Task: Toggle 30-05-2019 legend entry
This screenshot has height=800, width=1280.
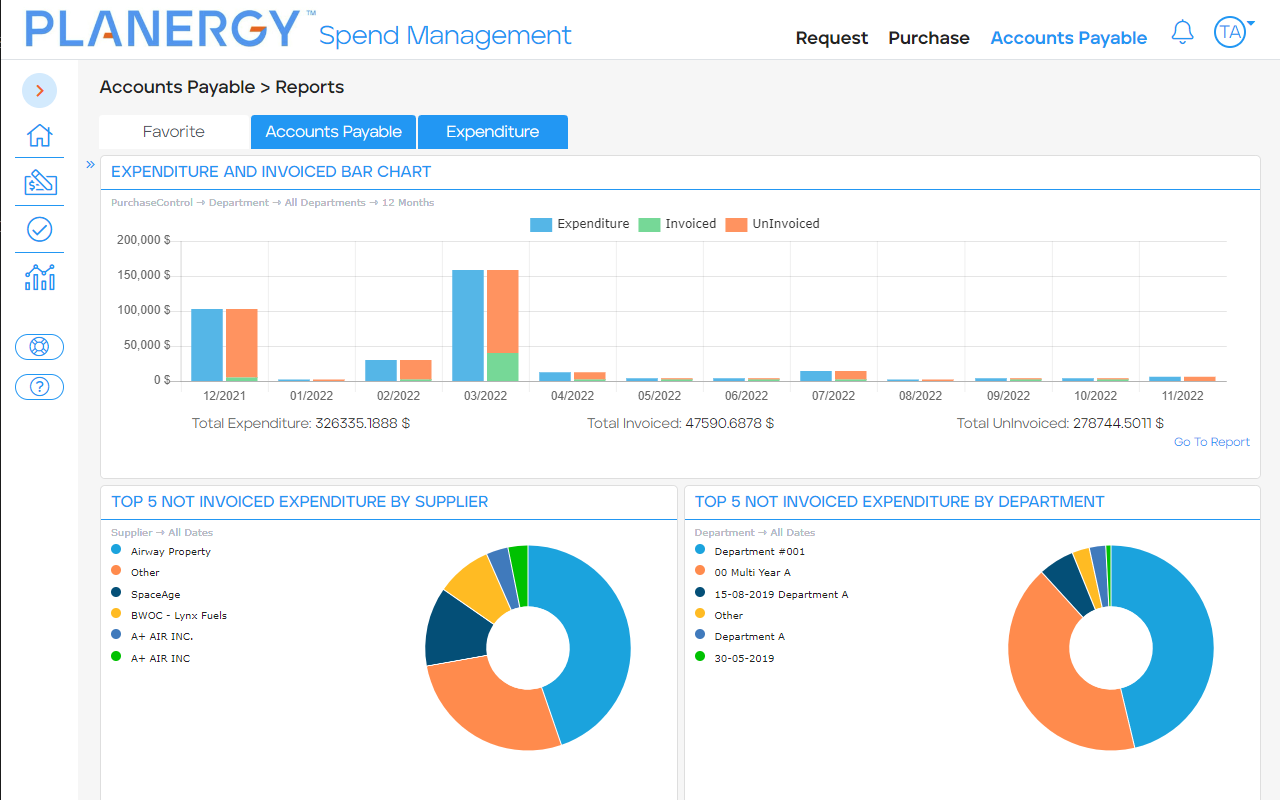Action: pos(734,658)
